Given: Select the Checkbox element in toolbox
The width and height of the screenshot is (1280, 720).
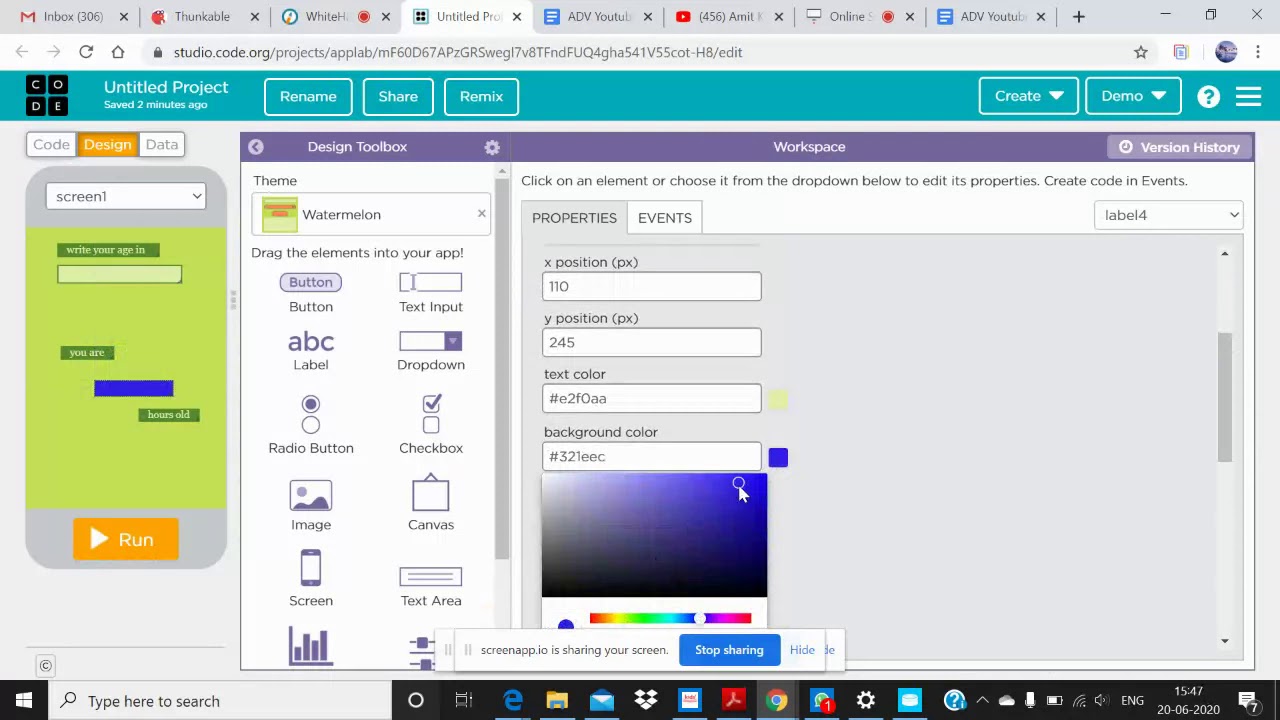Looking at the screenshot, I should click(x=431, y=424).
